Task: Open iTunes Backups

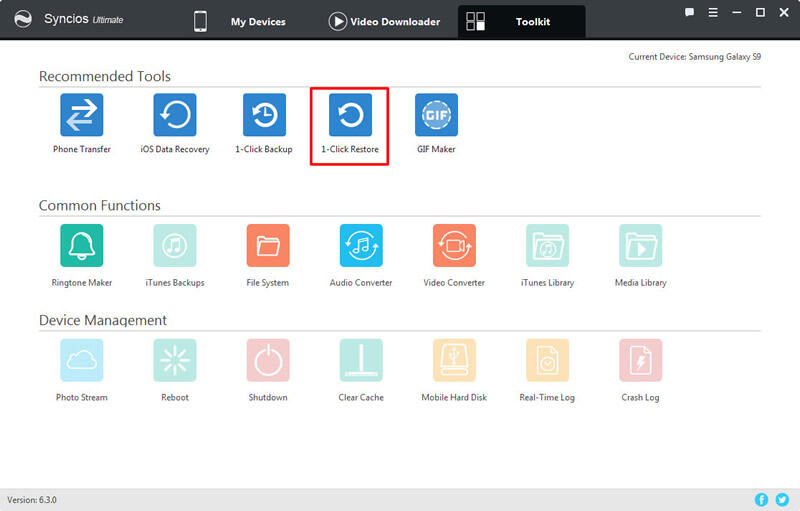Action: pyautogui.click(x=175, y=245)
